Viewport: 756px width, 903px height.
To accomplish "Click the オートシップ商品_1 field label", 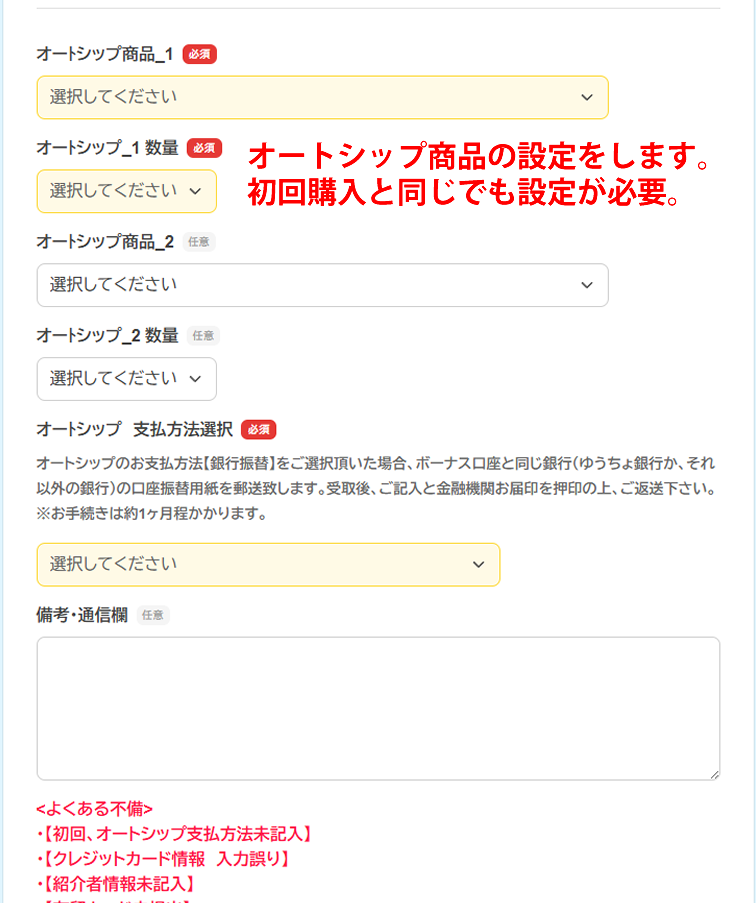I will pos(105,54).
